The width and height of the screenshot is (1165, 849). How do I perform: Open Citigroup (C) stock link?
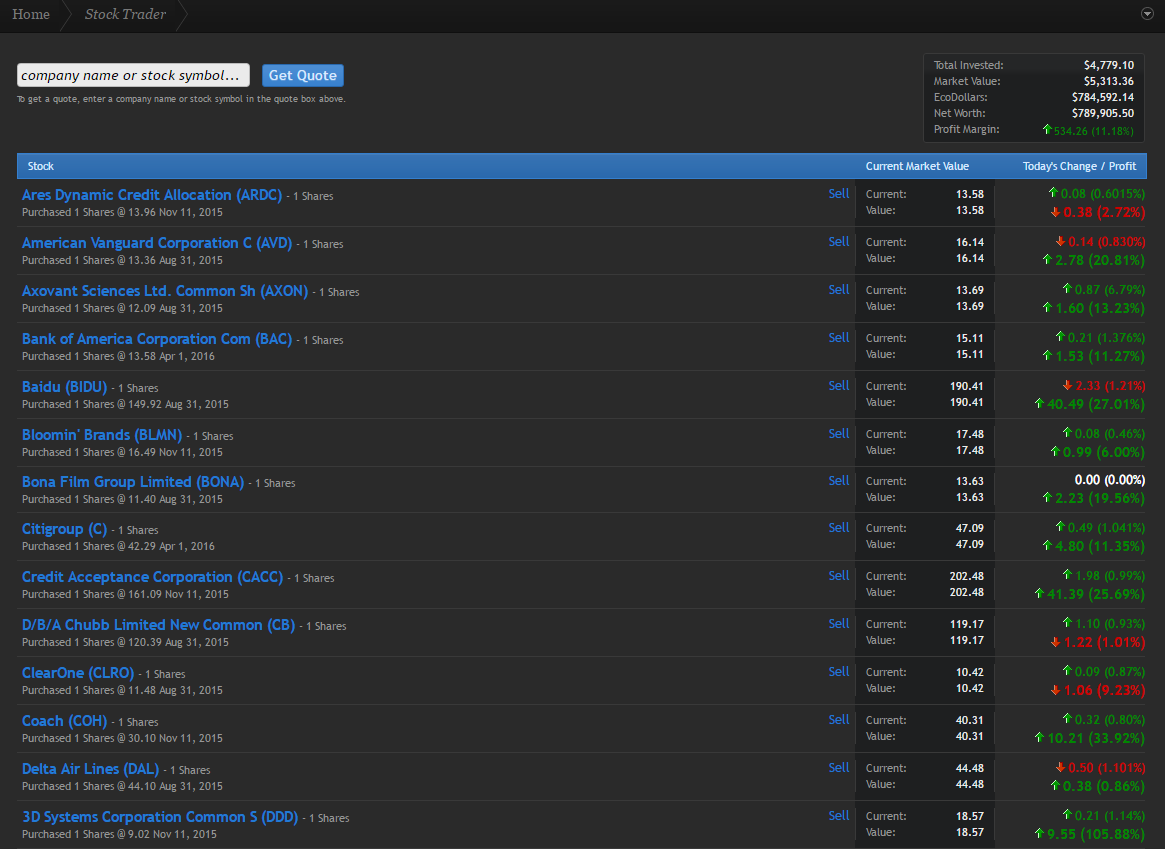tap(65, 529)
